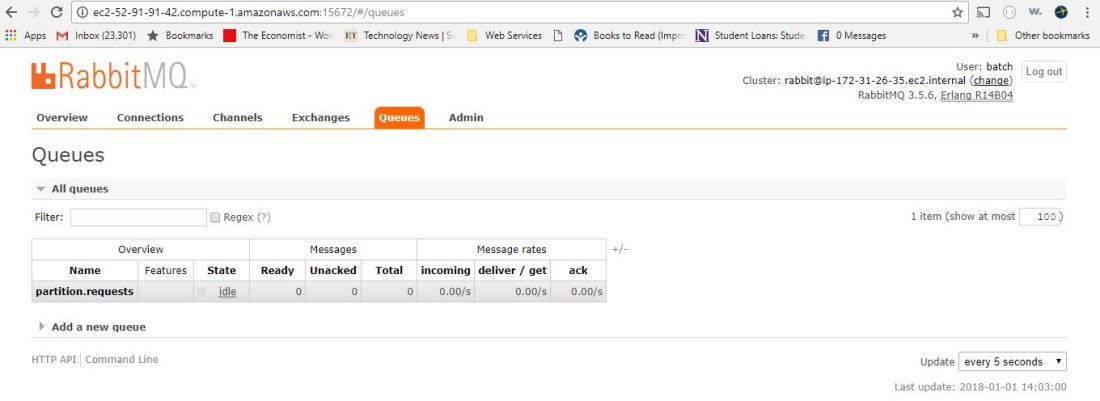Click the +/- column selector
Screen dimensions: 1100x401
[620, 249]
